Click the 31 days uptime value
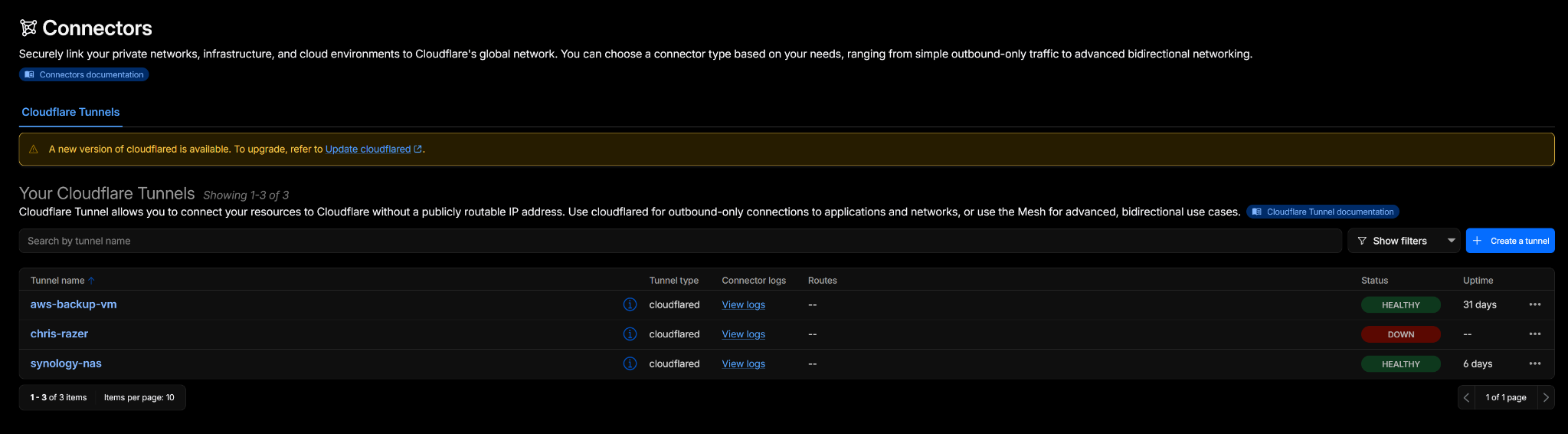The height and width of the screenshot is (434, 1568). [1479, 304]
